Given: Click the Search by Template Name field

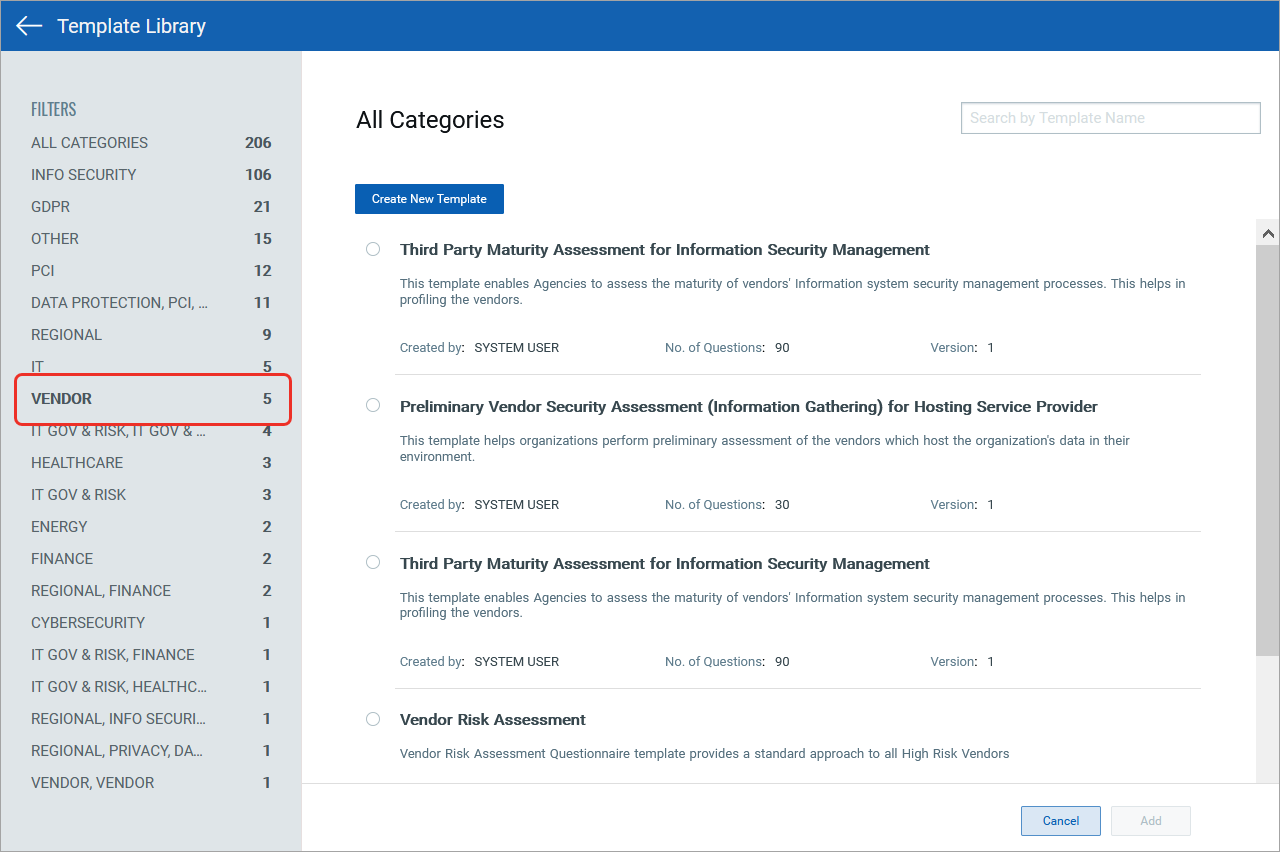Looking at the screenshot, I should pyautogui.click(x=1110, y=118).
